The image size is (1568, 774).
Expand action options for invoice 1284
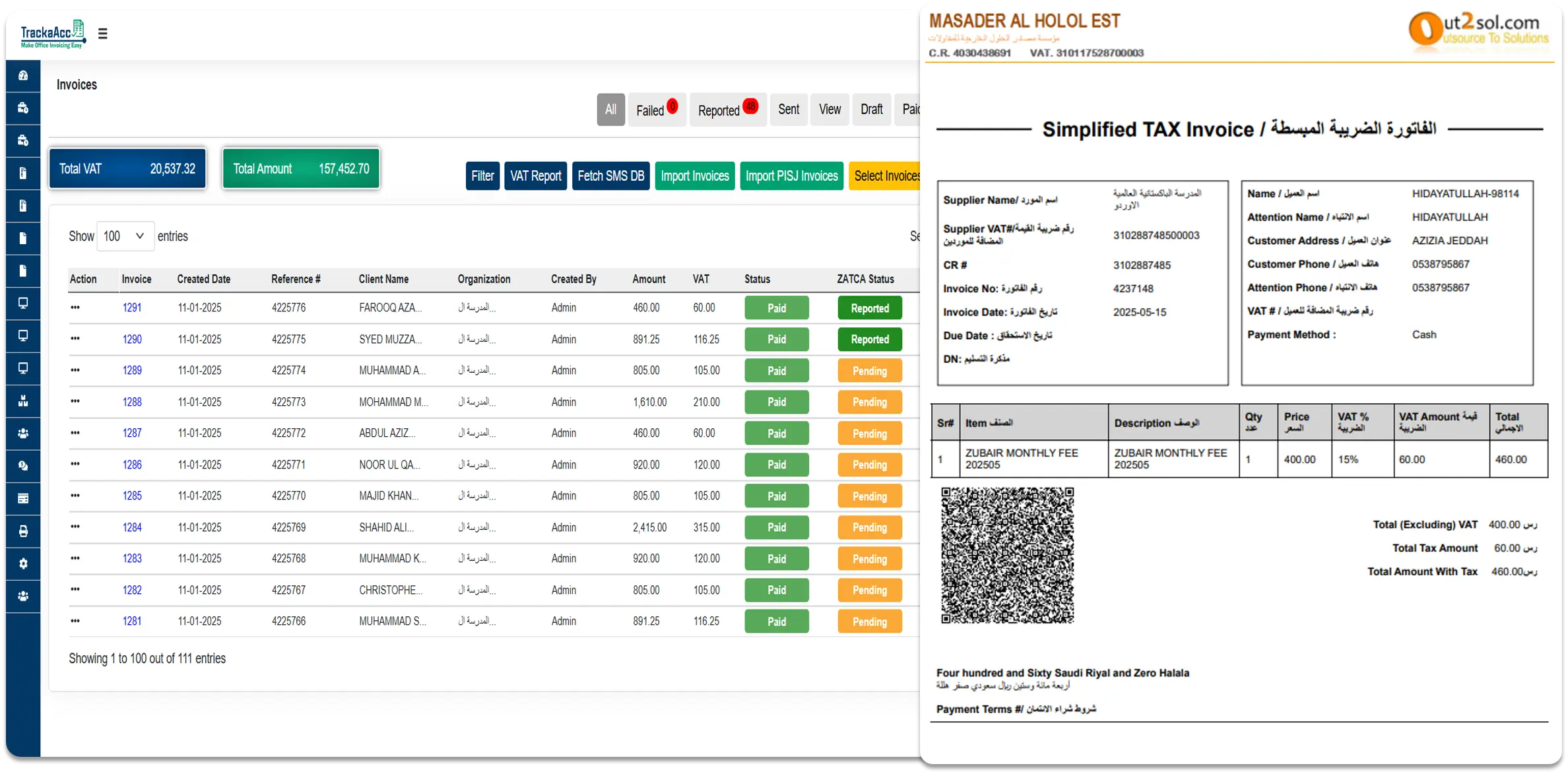pyautogui.click(x=75, y=527)
